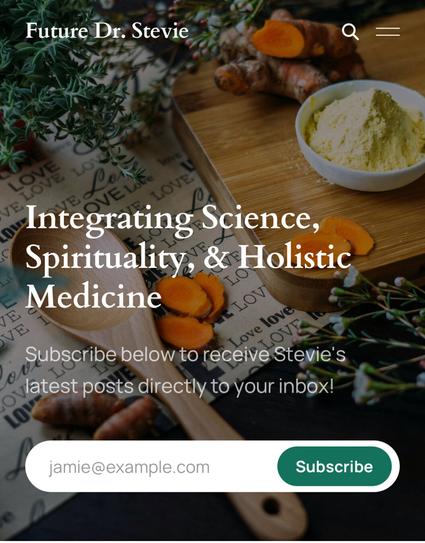Click the white bowl of powder
425x543 pixels.
click(x=360, y=135)
